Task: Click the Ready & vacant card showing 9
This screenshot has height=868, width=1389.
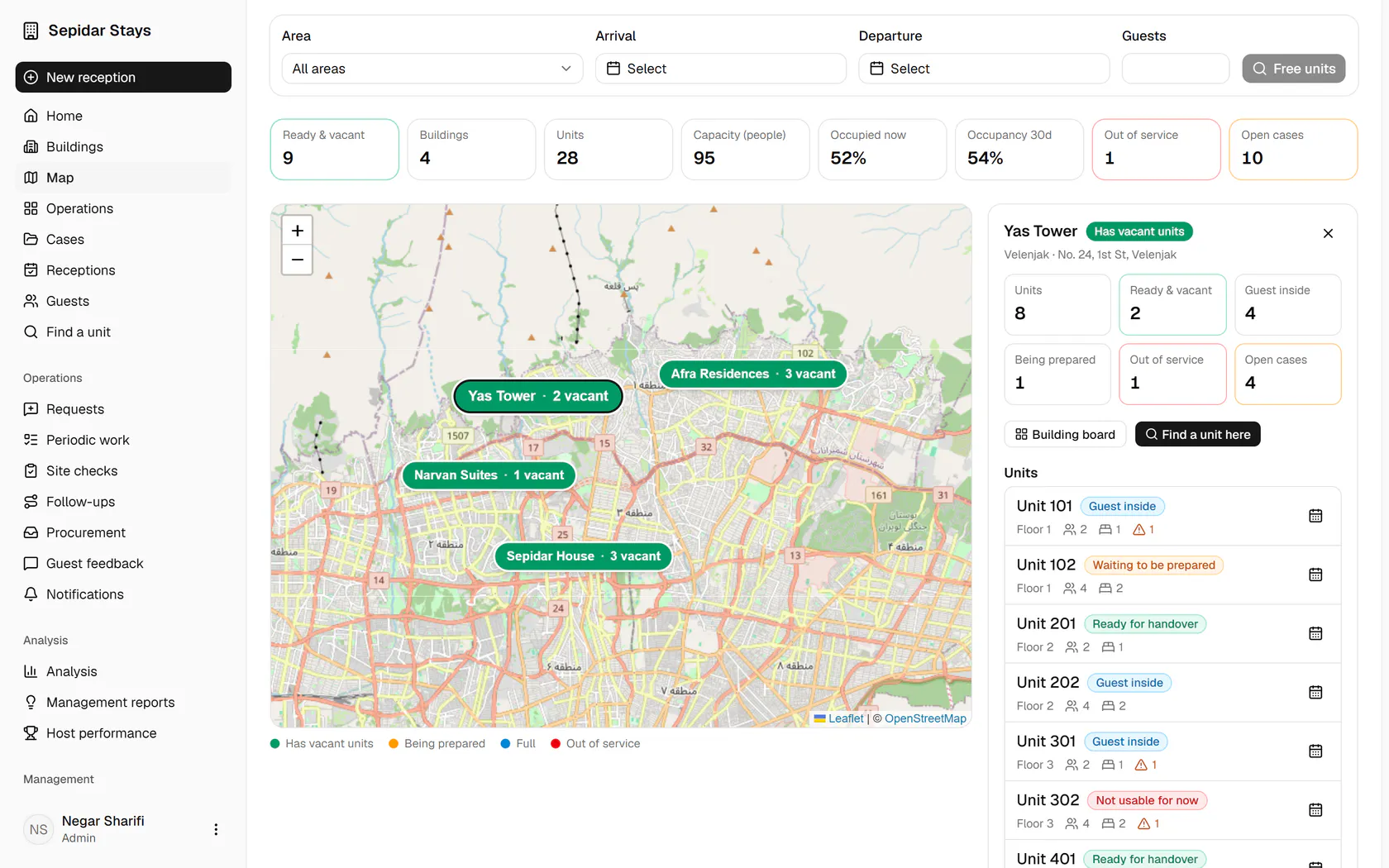Action: coord(335,150)
